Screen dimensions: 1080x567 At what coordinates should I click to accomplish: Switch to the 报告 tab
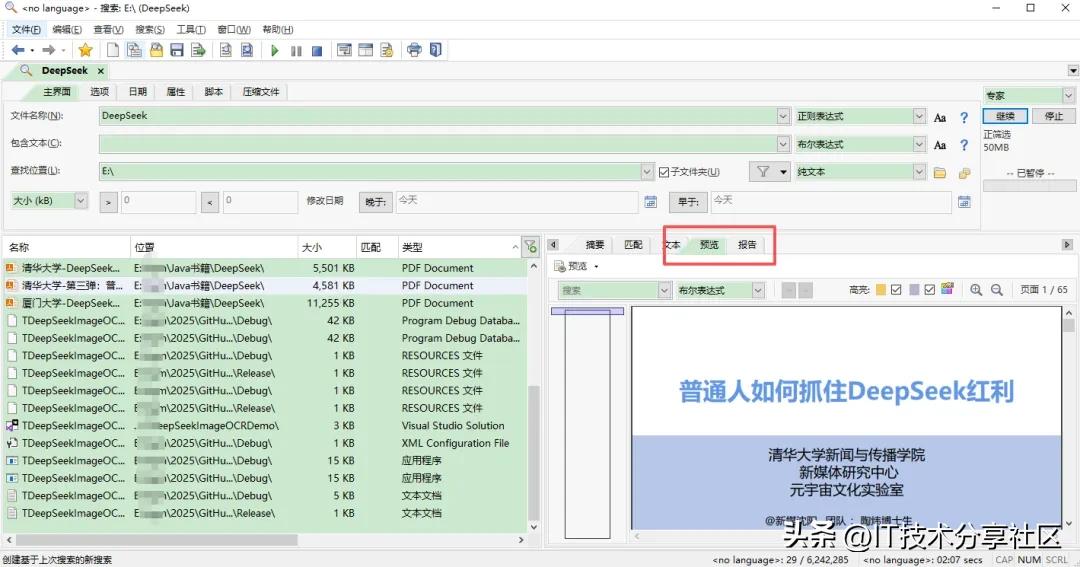(x=747, y=245)
